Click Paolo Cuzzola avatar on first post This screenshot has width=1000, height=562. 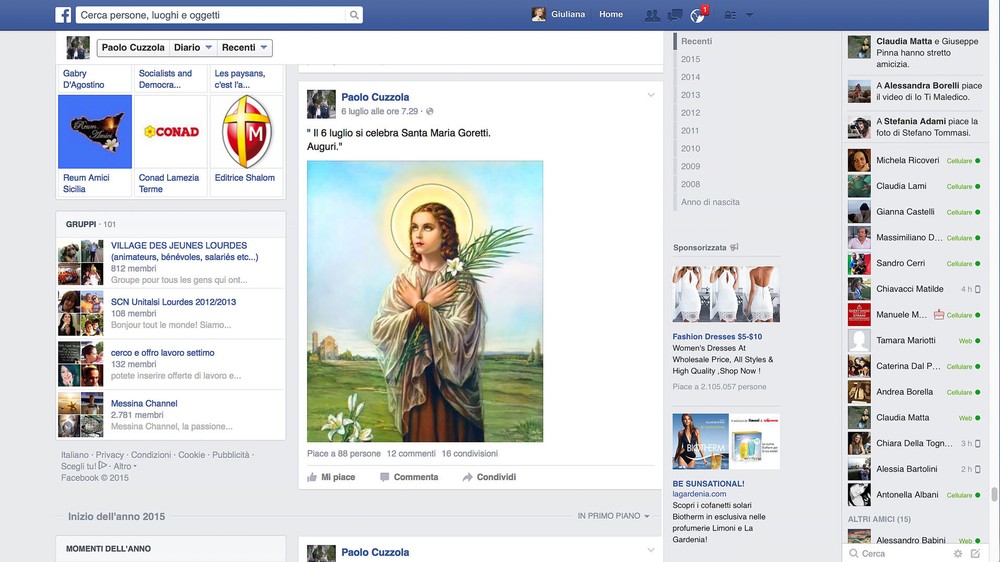pos(321,104)
